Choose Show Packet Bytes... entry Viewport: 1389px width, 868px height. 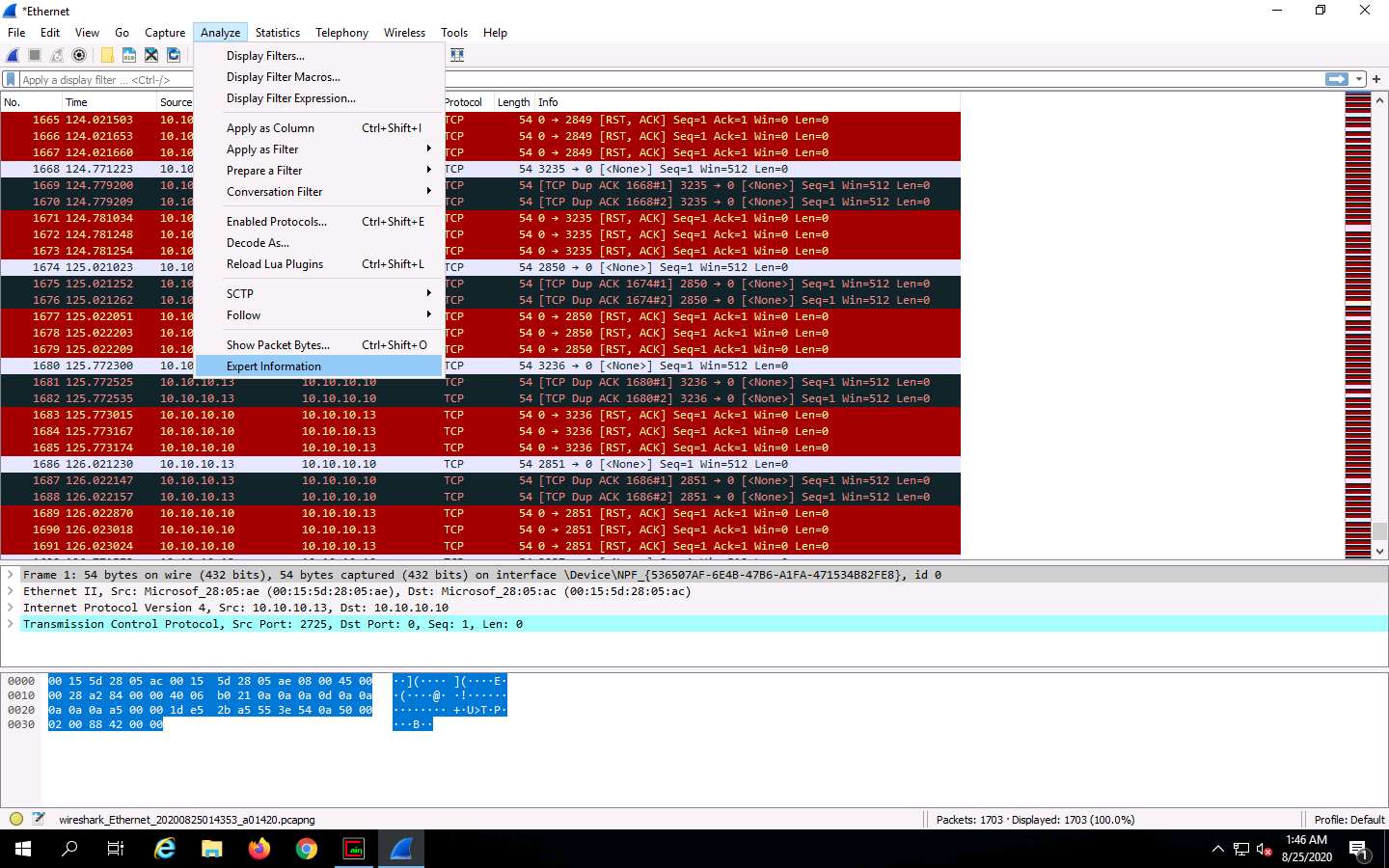pos(318,344)
